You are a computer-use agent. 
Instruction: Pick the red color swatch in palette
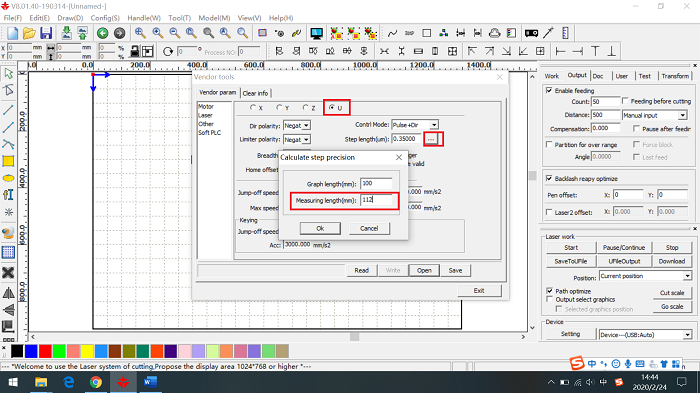pyautogui.click(x=45, y=351)
